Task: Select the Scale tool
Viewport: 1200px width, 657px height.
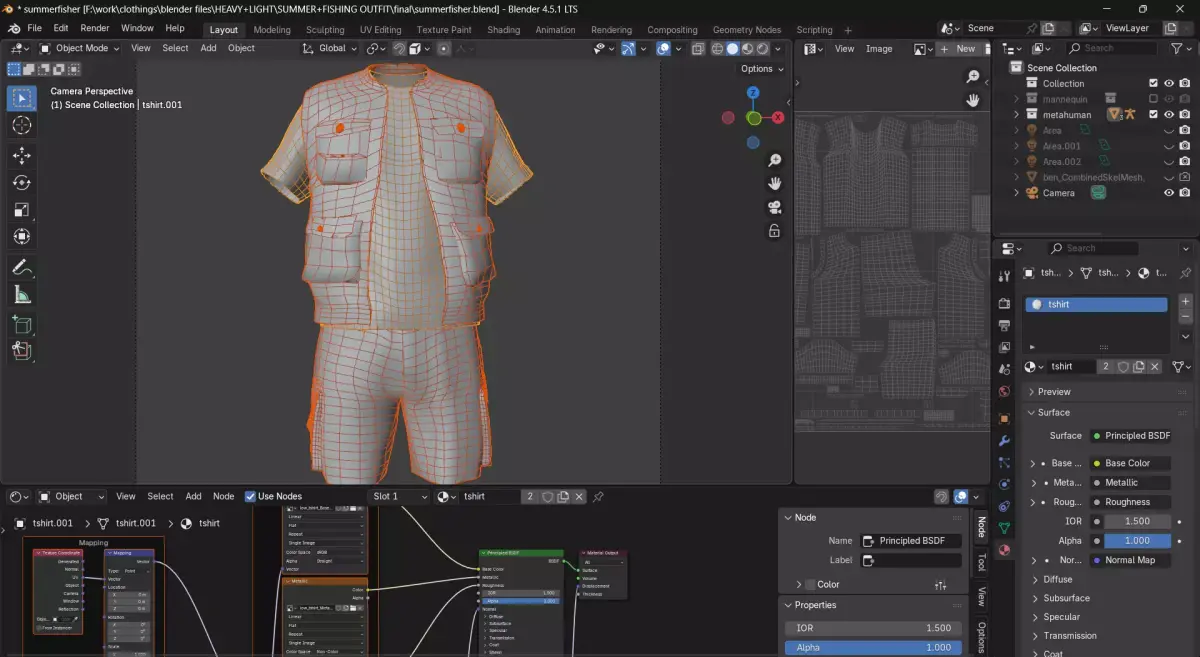Action: [x=21, y=210]
